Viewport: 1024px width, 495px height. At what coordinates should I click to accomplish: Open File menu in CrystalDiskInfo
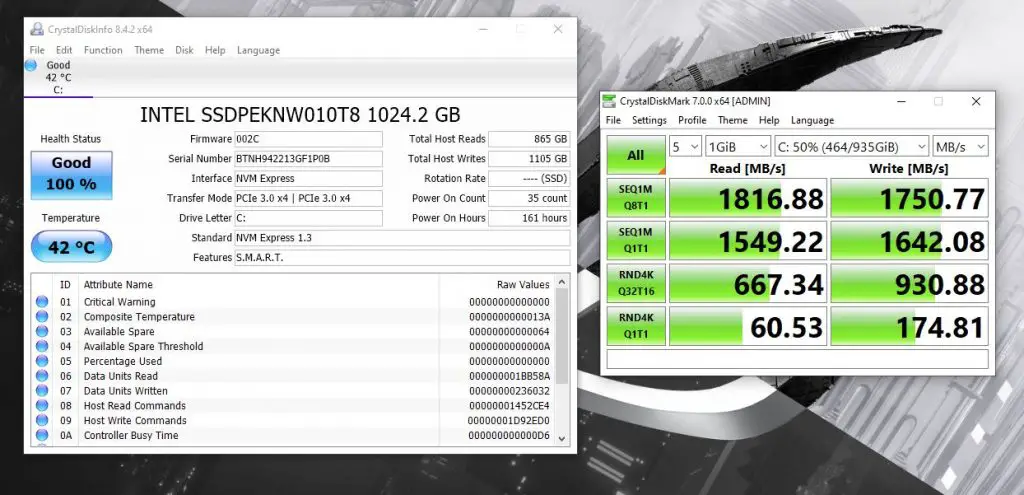(x=37, y=50)
